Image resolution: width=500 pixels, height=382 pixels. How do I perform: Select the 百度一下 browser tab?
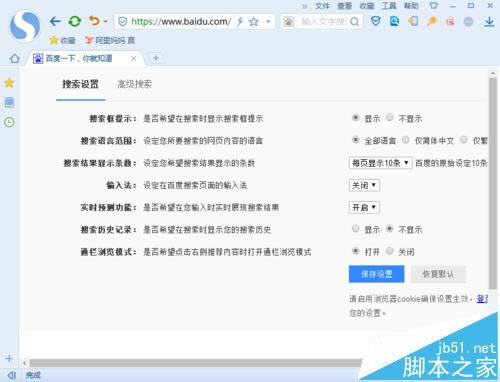(x=85, y=59)
